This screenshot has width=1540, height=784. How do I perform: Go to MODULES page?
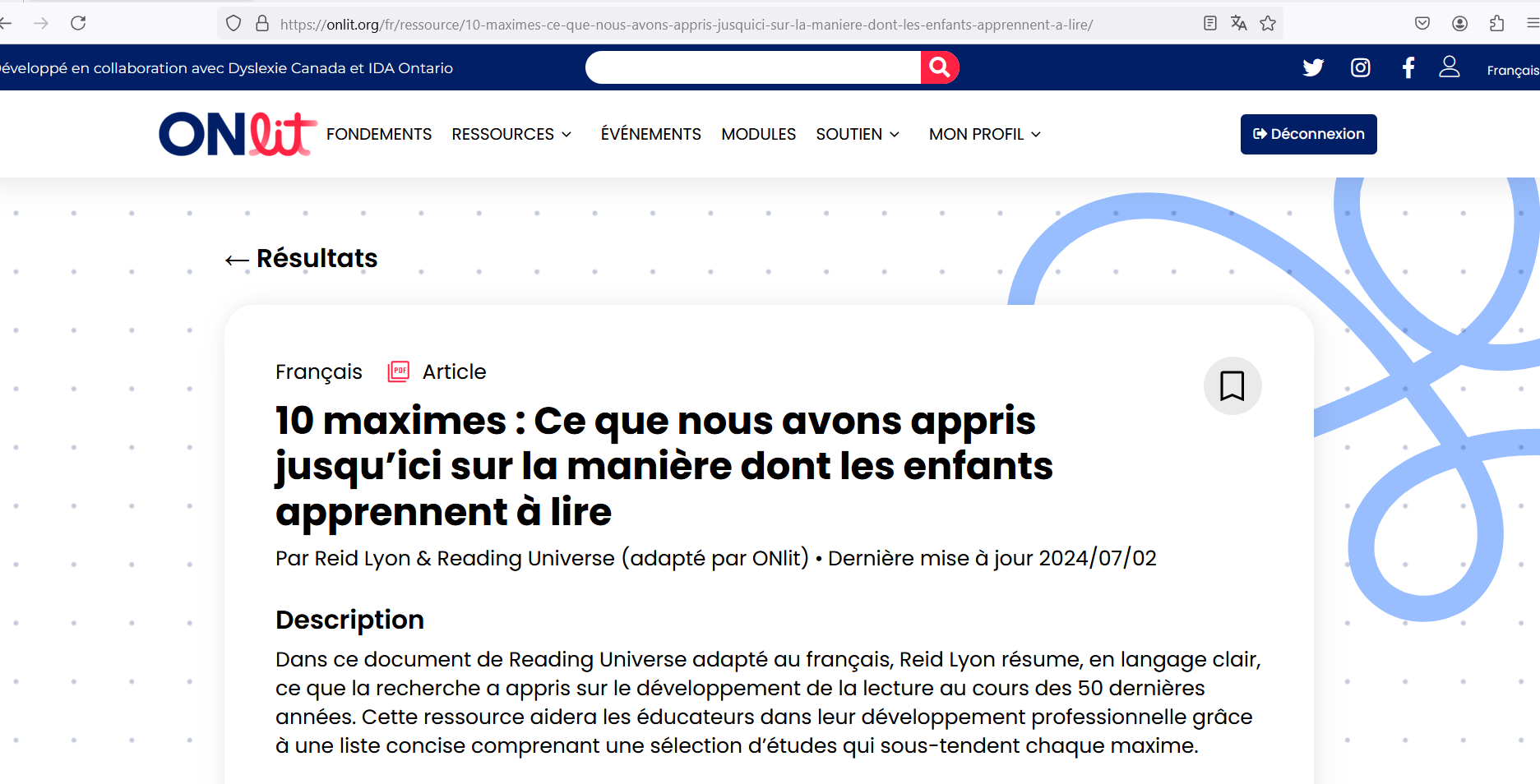758,134
